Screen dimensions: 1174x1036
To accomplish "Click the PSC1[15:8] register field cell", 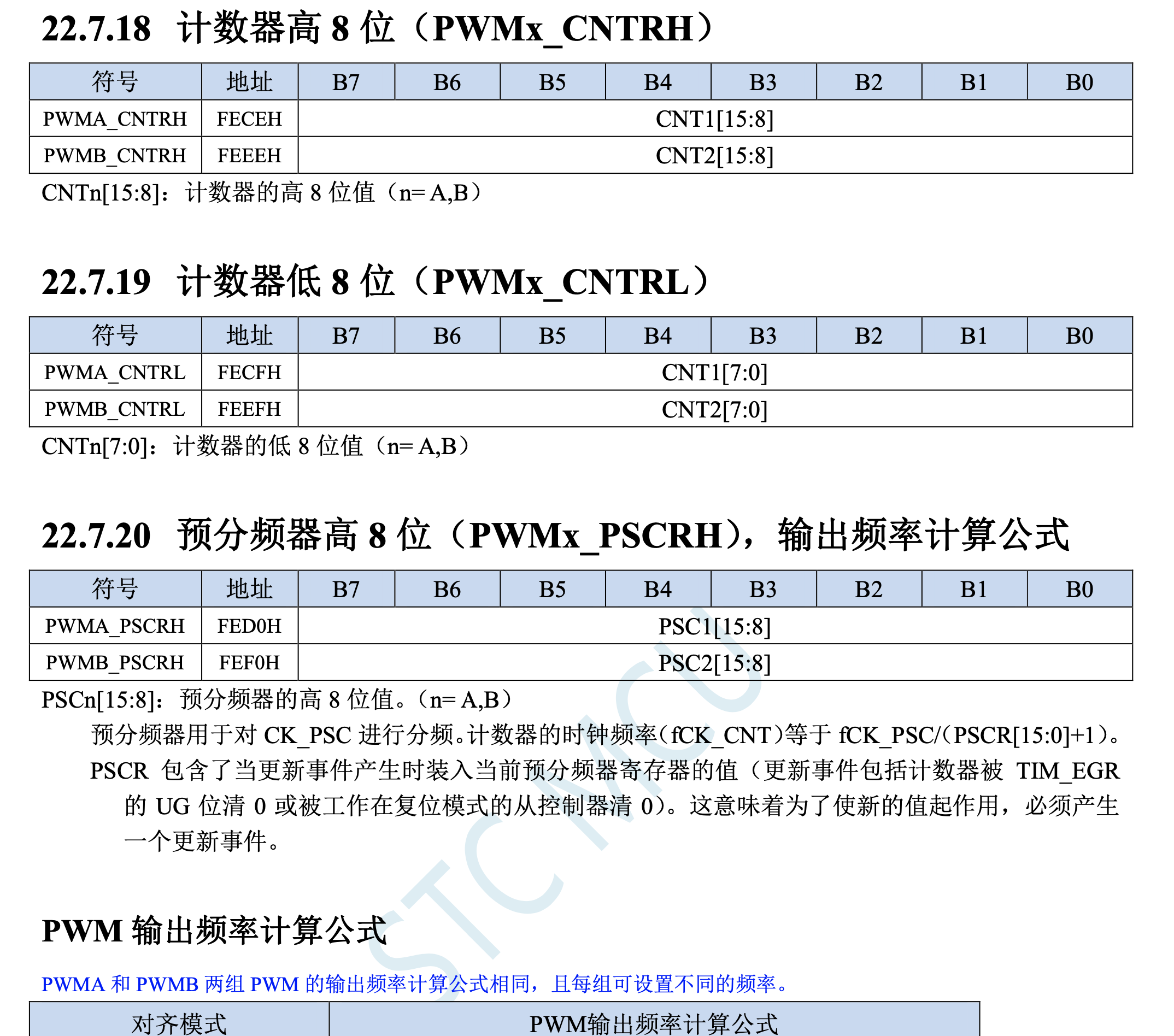I will (x=715, y=626).
